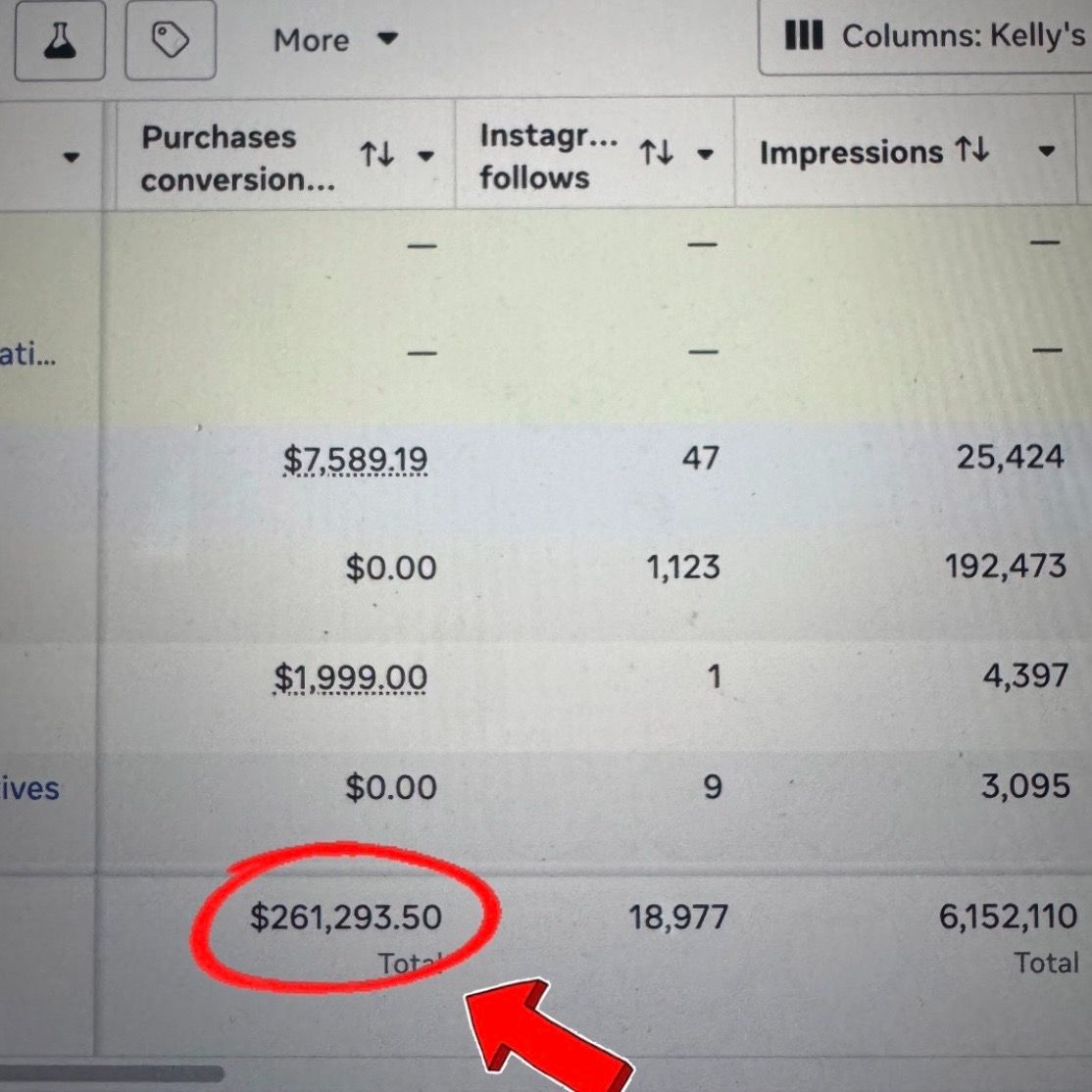Click the tag rules icon button
Screen dimensions: 1092x1092
(x=171, y=41)
